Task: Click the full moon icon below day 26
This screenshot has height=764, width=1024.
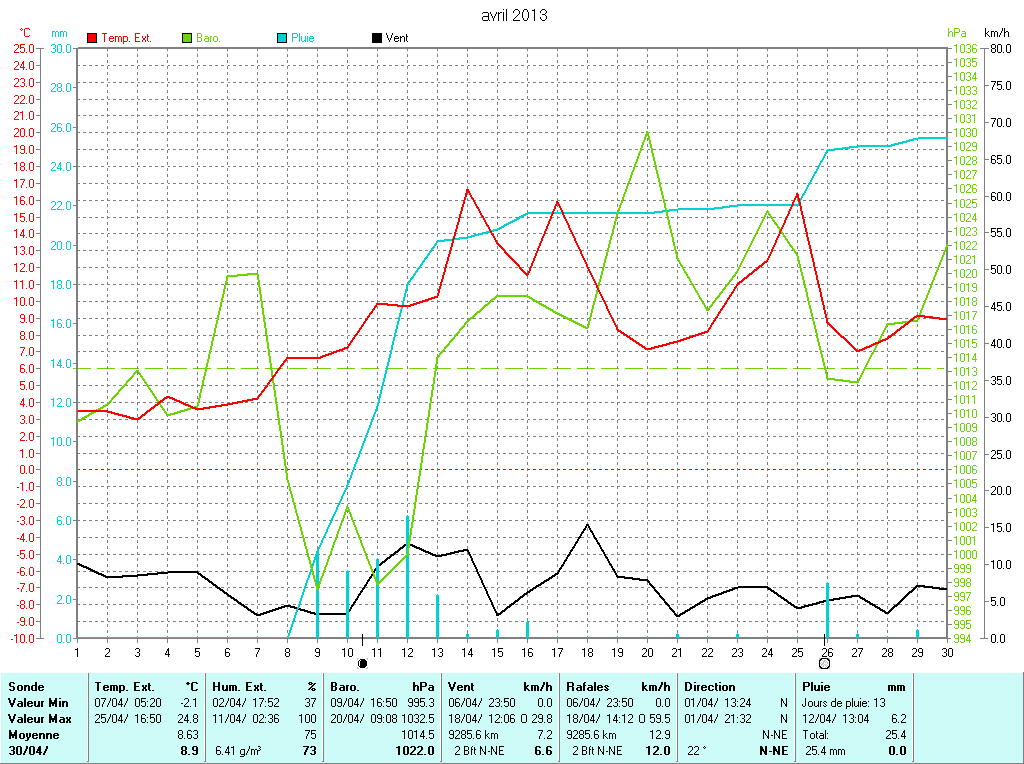Action: click(x=825, y=663)
